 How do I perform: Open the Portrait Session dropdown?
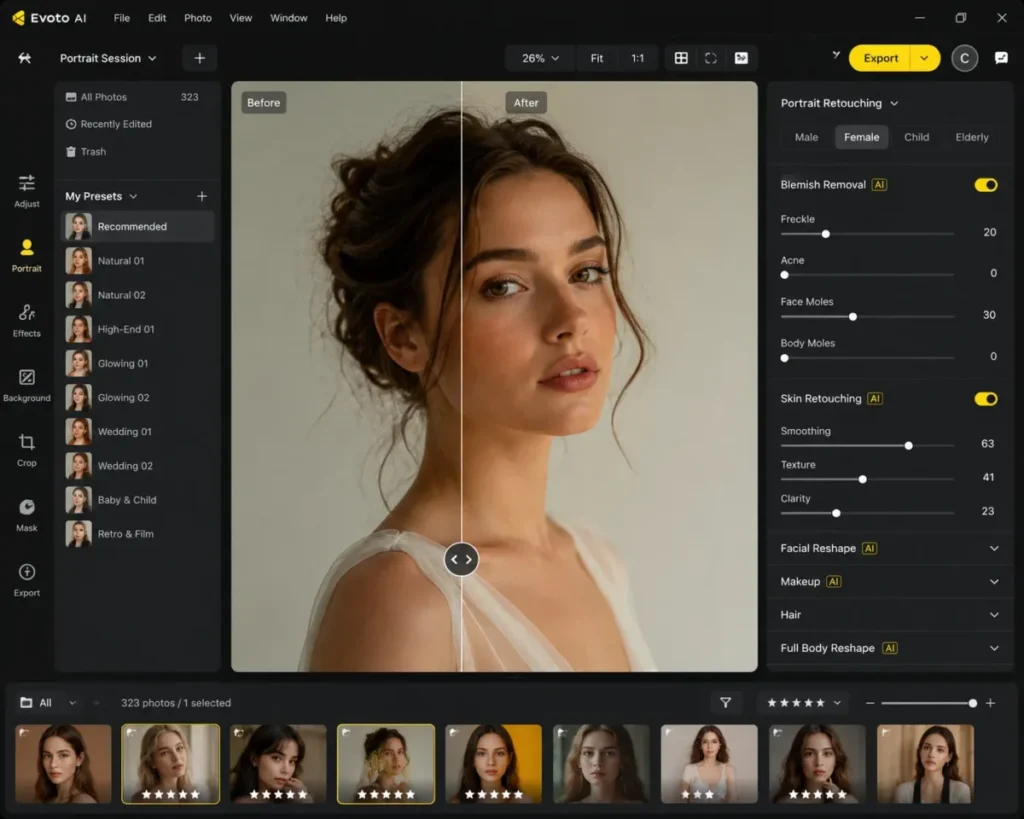tap(108, 58)
